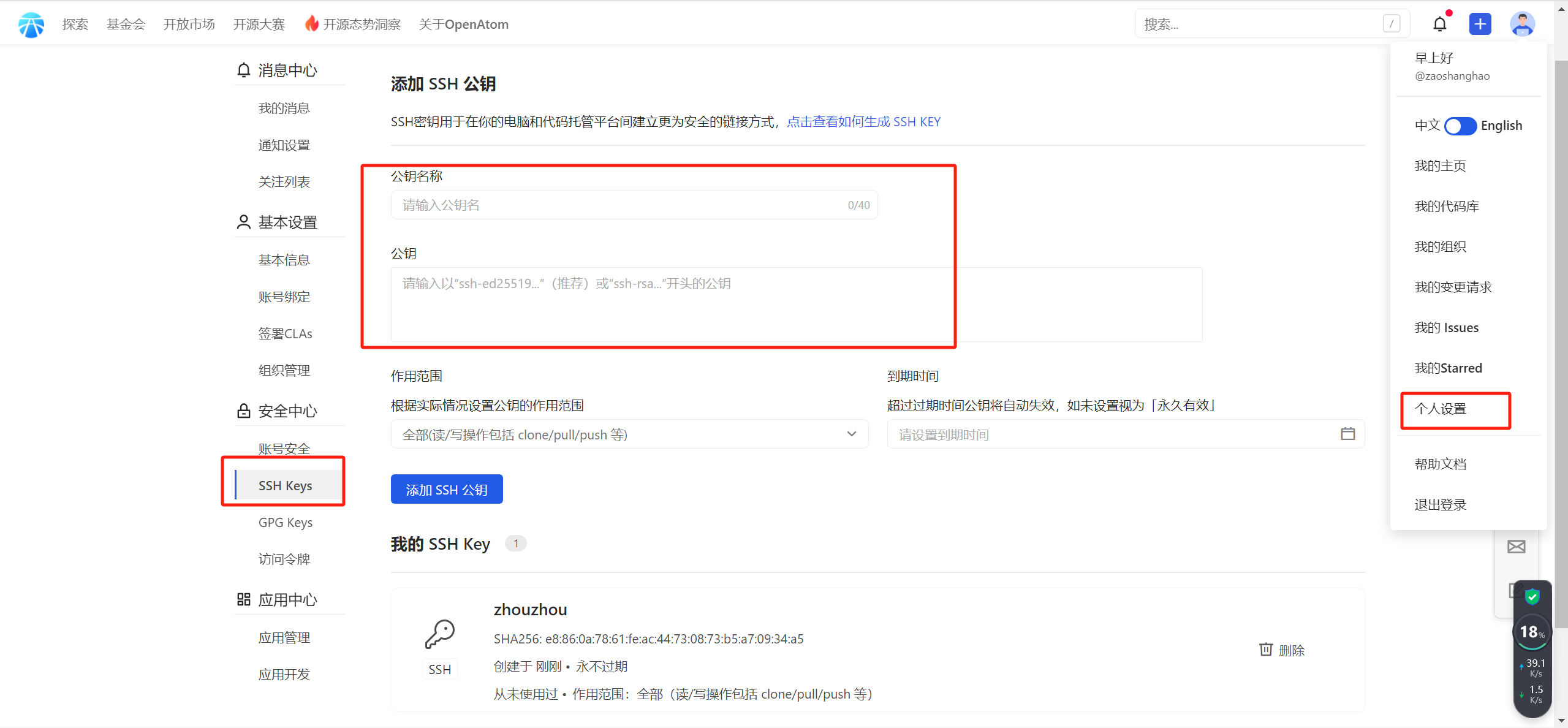1568x728 pixels.
Task: Select 个人设置 in the user menu
Action: 1441,409
